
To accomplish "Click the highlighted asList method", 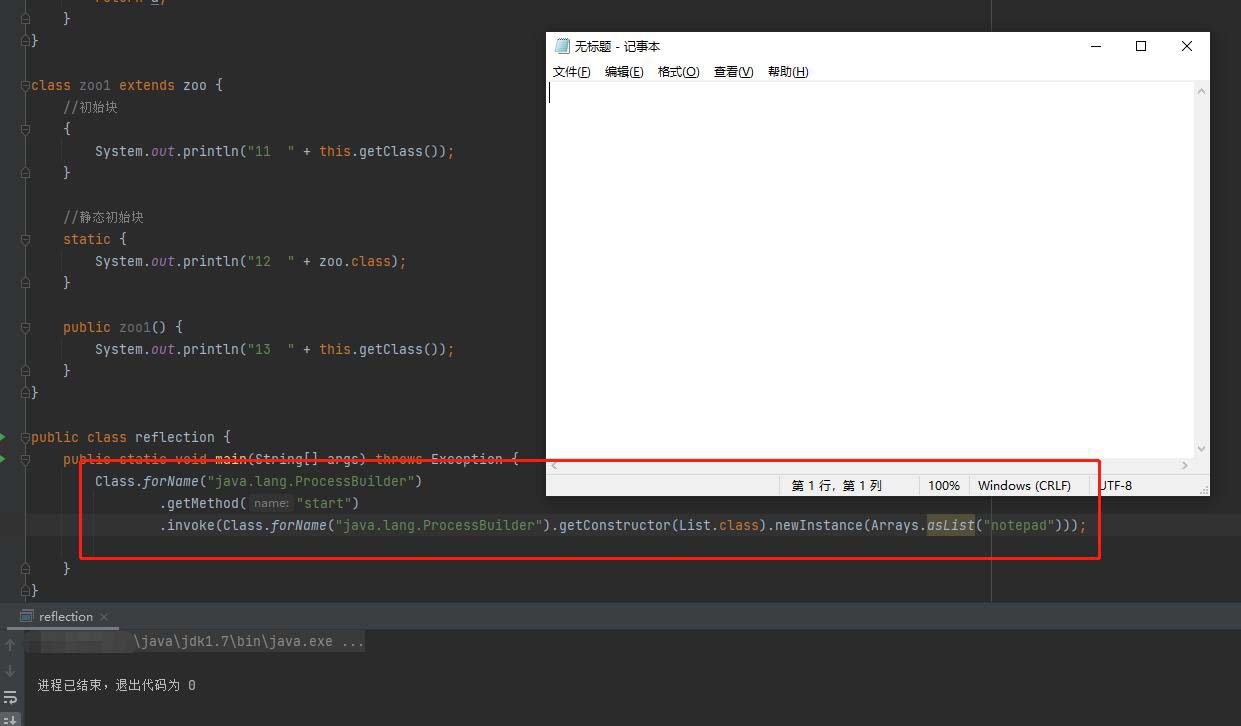I will [950, 525].
